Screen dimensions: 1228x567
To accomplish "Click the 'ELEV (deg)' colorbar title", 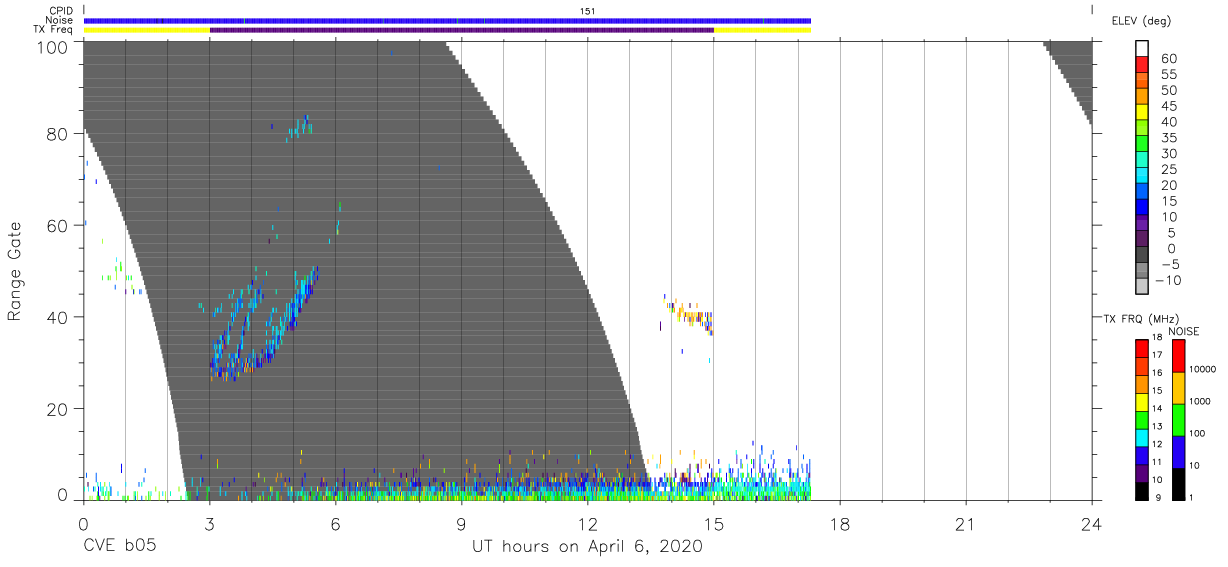I will (1142, 20).
